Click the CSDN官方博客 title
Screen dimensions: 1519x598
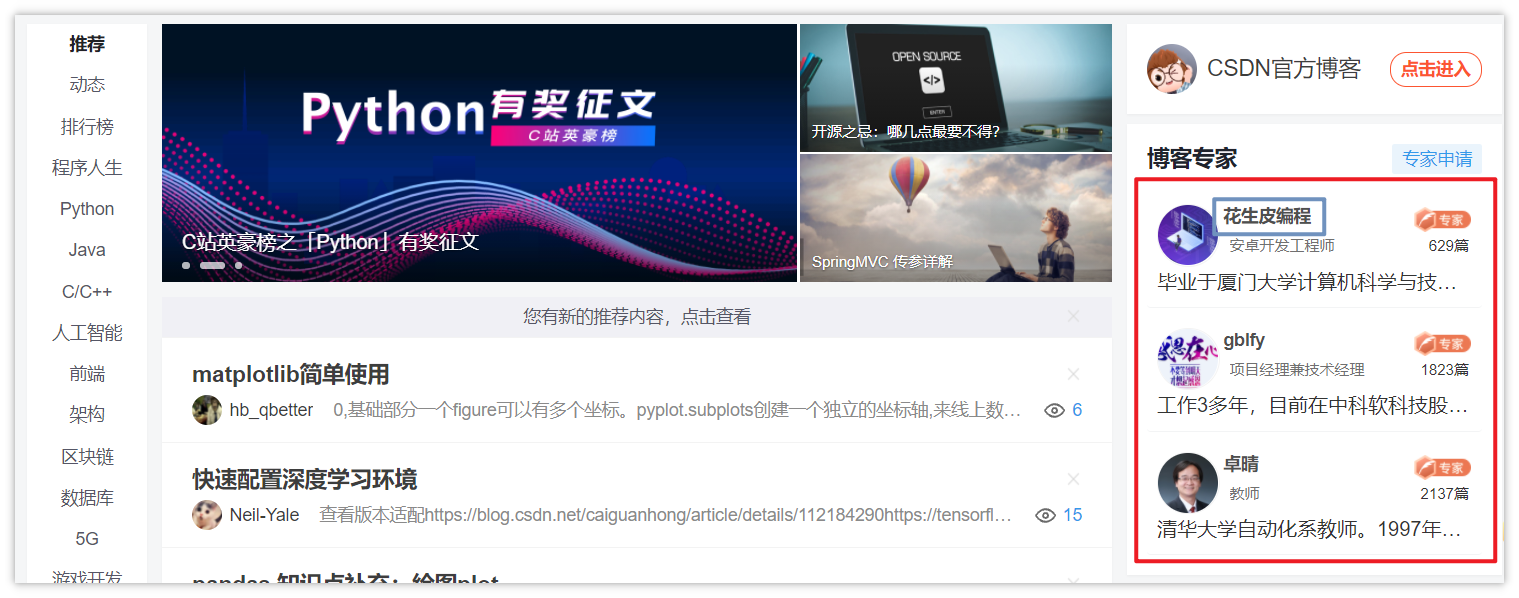pyautogui.click(x=1284, y=69)
